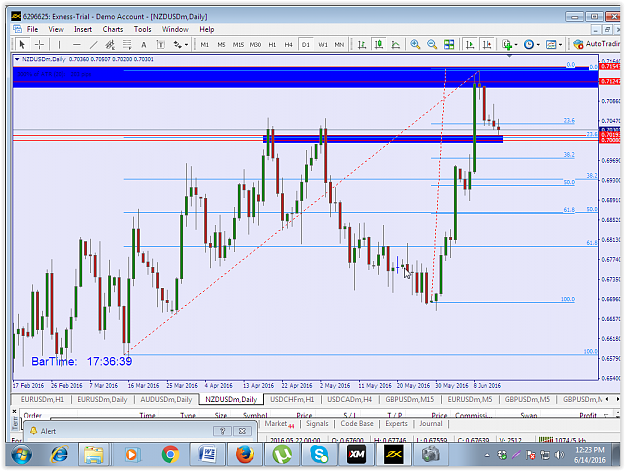Switch to the EURUSDm,H1 chart tab

tap(42, 399)
